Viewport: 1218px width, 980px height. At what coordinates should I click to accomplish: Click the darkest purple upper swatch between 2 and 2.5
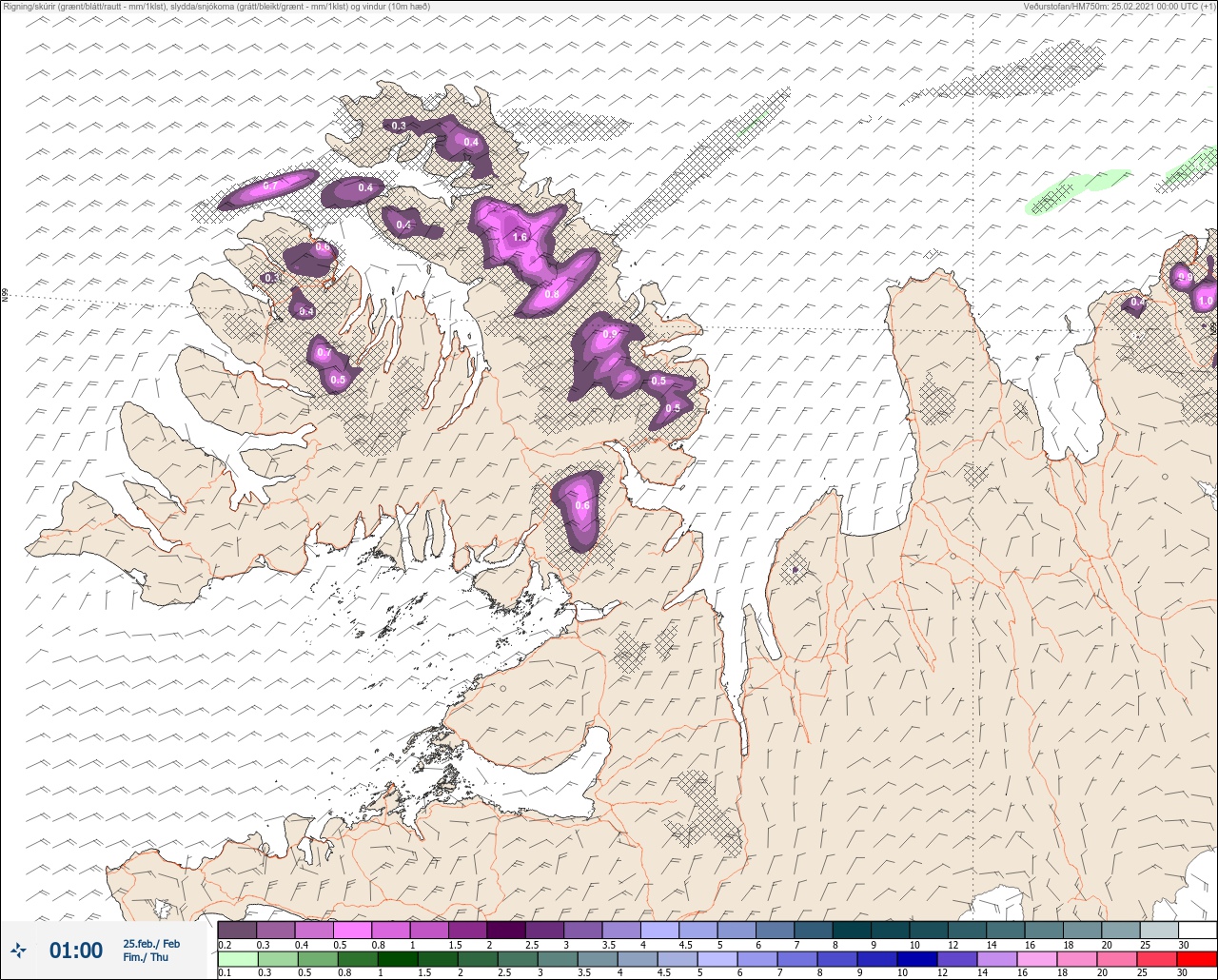coord(506,930)
